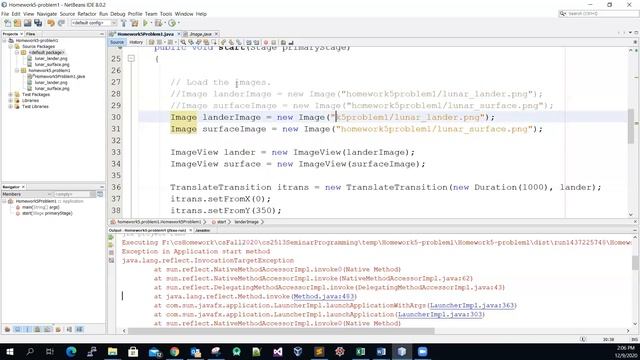Open File Explorer from taskbar
Image resolution: width=640 pixels, height=360 pixels.
[x=112, y=351]
